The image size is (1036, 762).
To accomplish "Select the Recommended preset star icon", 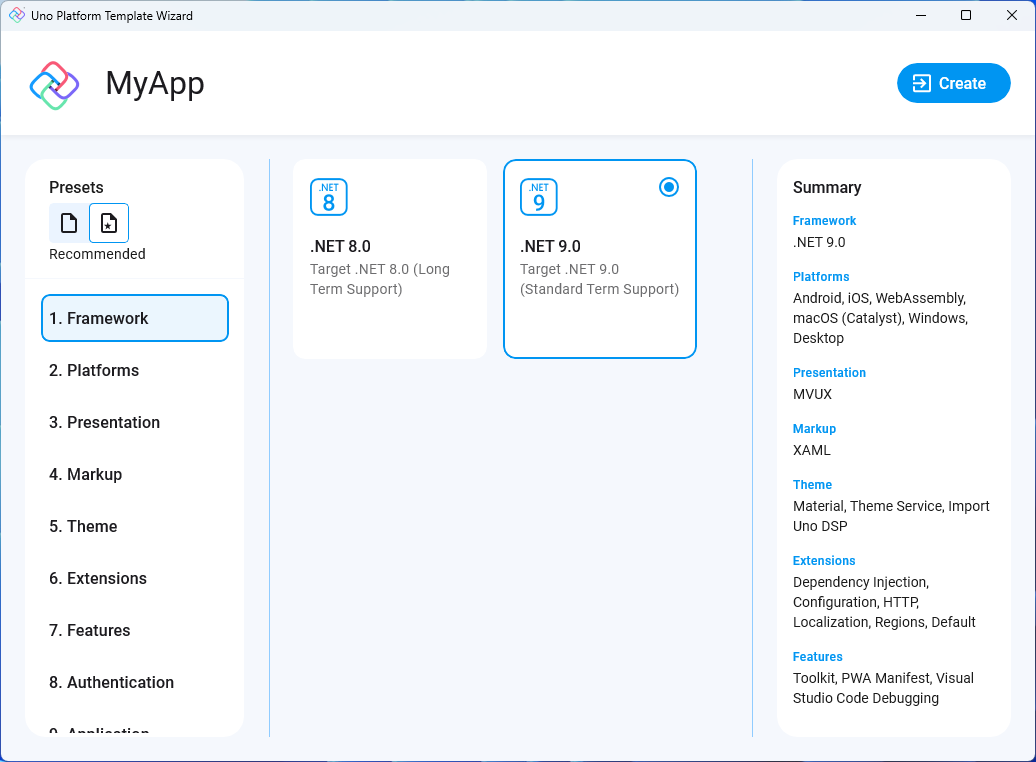I will (x=108, y=222).
